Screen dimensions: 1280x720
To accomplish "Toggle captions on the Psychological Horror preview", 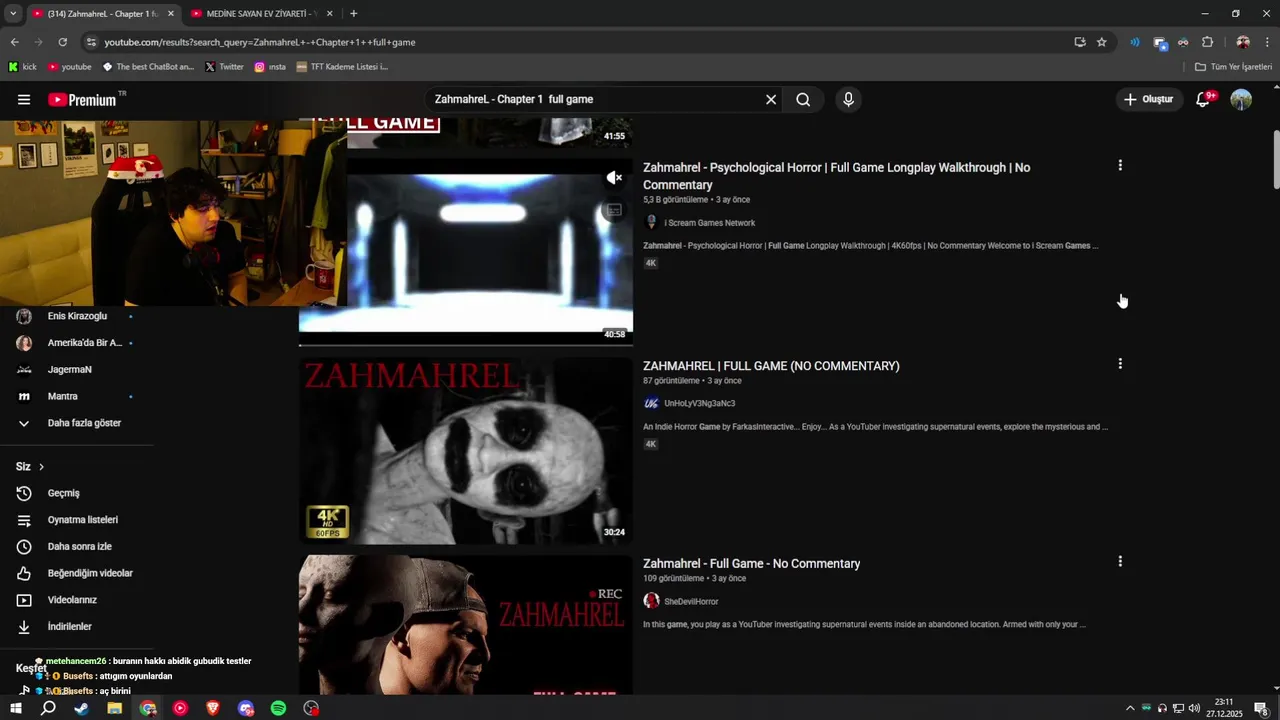I will [614, 210].
